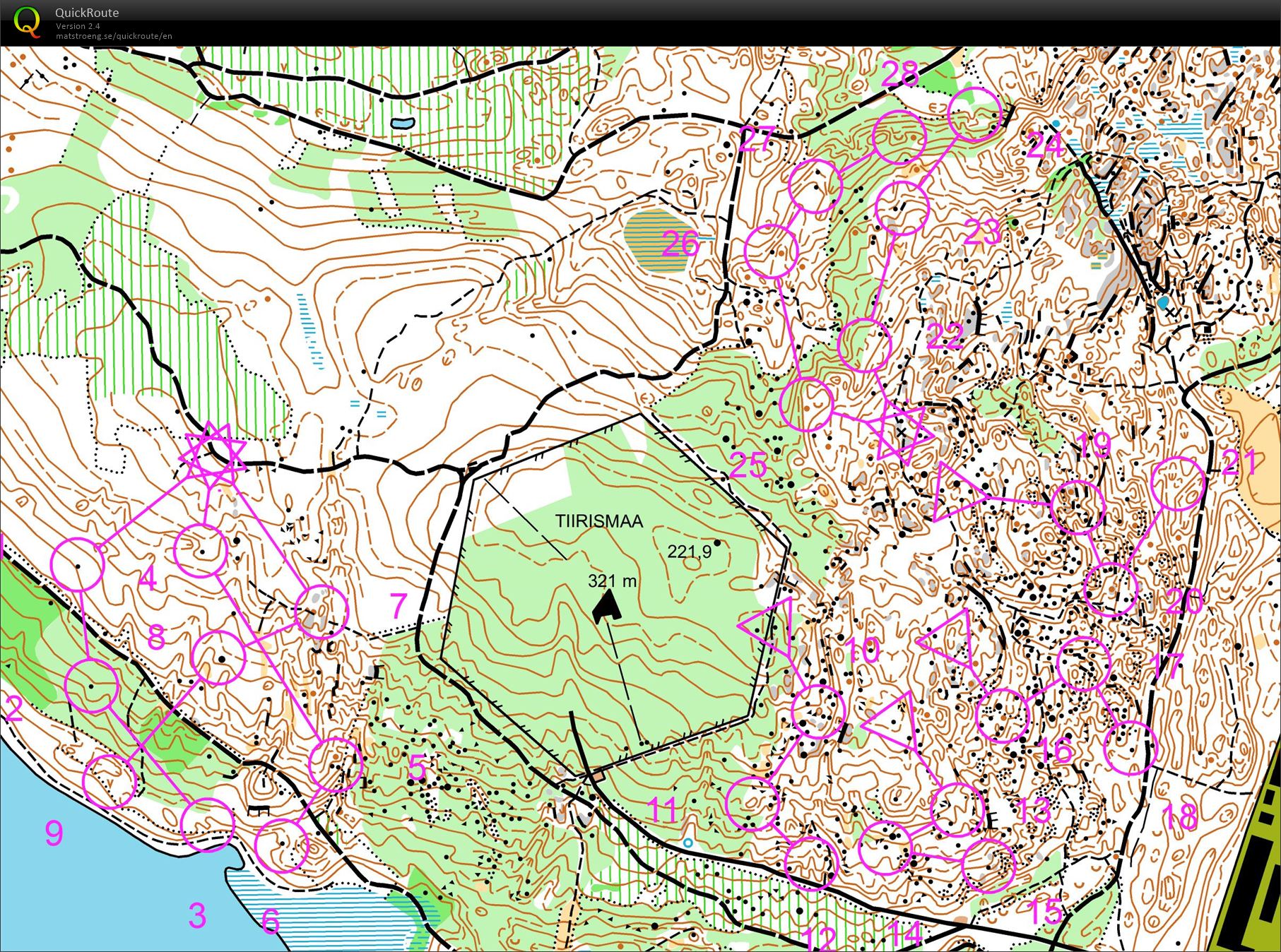Select control number 26 label
Image resolution: width=1281 pixels, height=952 pixels.
point(680,244)
